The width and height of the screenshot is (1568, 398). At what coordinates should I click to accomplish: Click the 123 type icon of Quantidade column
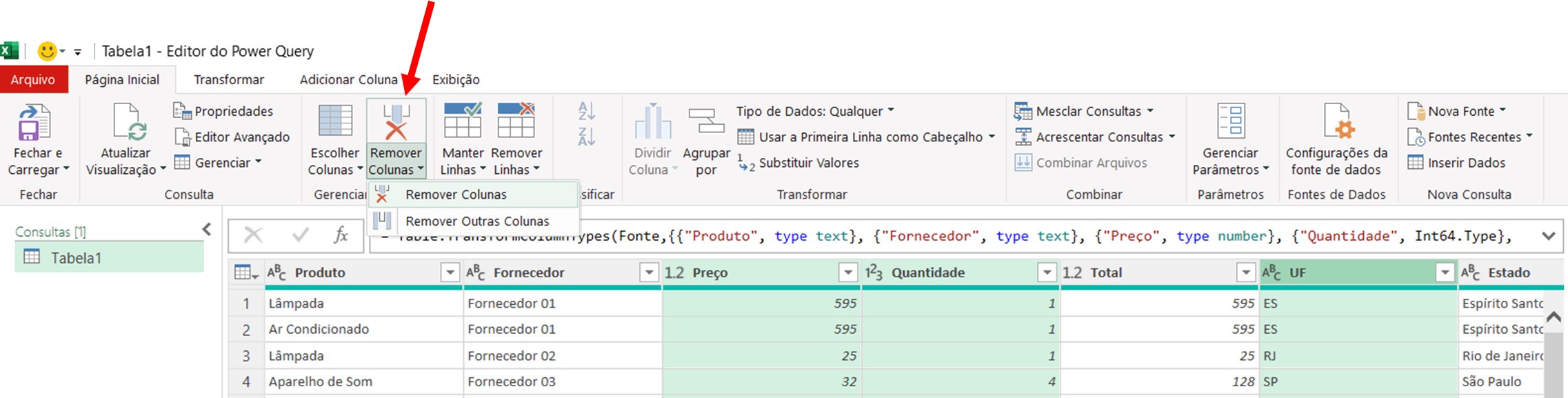[x=874, y=272]
